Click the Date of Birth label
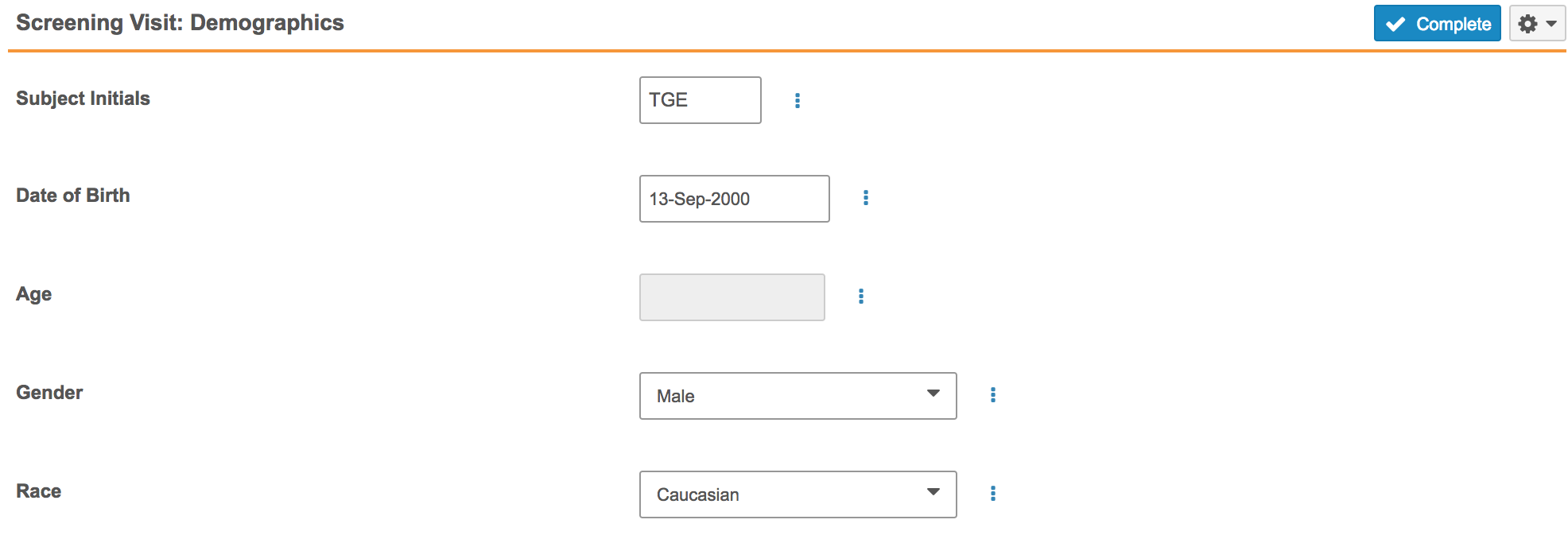The height and width of the screenshot is (539, 1568). [x=73, y=196]
